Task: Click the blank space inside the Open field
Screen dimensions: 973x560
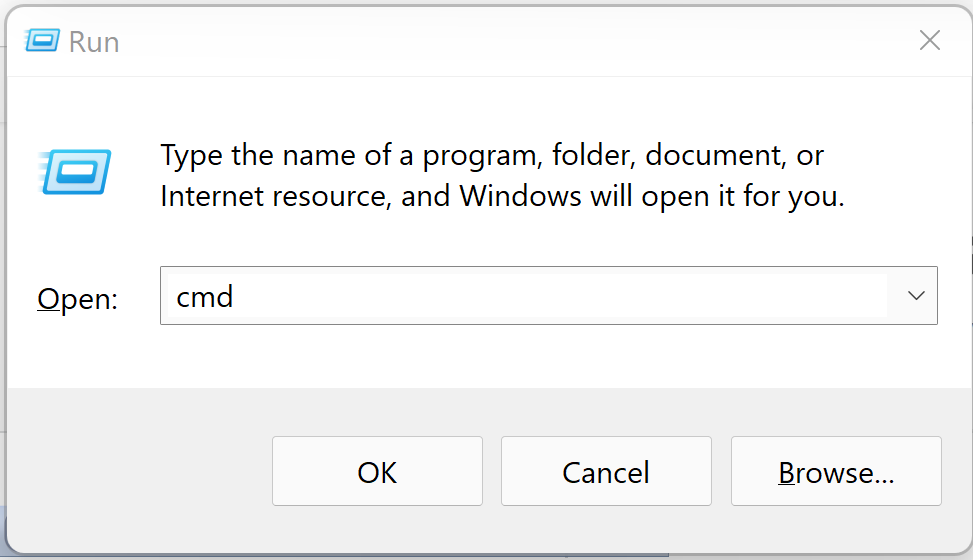Action: click(558, 296)
